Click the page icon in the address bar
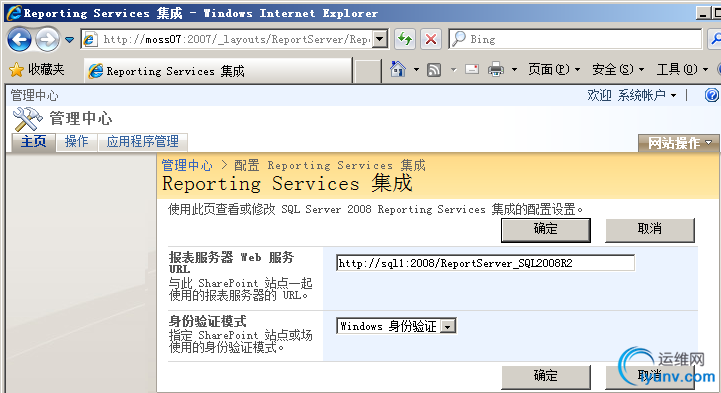Screen dimensions: 721x393 pos(90,40)
